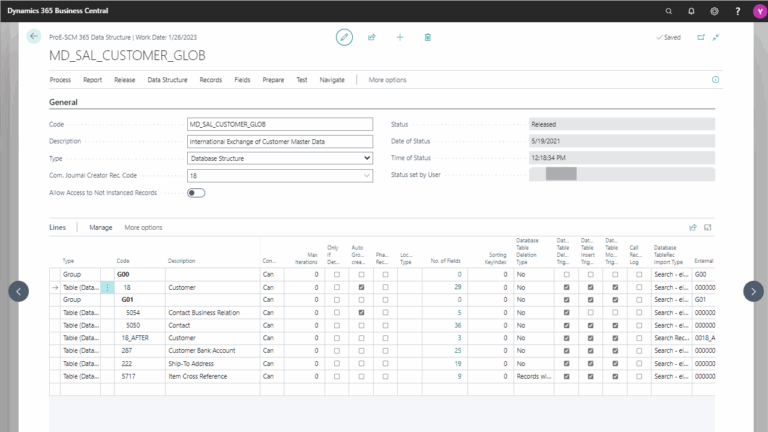Screen dimensions: 768x432
Task: Click More options in page menu
Action: coord(387,80)
